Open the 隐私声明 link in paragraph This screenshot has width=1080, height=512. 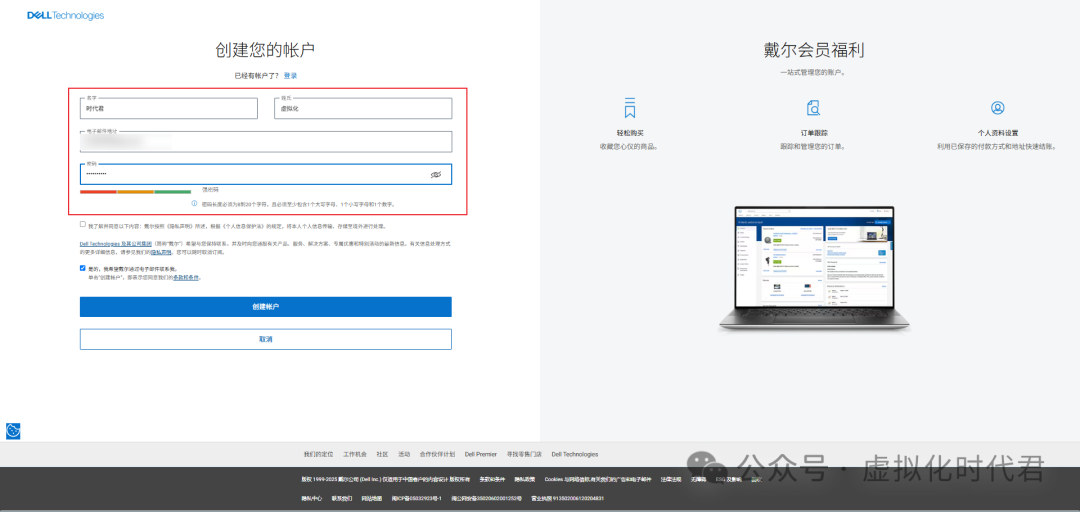point(161,252)
